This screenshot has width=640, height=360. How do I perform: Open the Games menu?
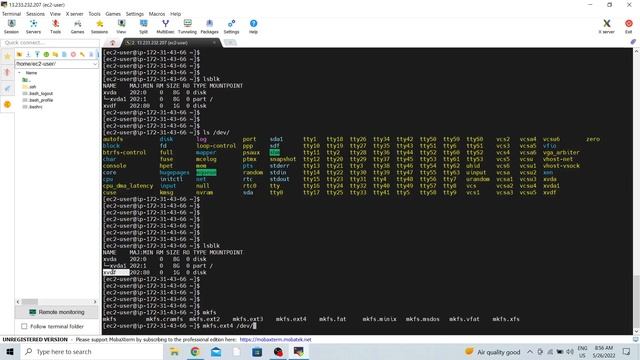113,14
